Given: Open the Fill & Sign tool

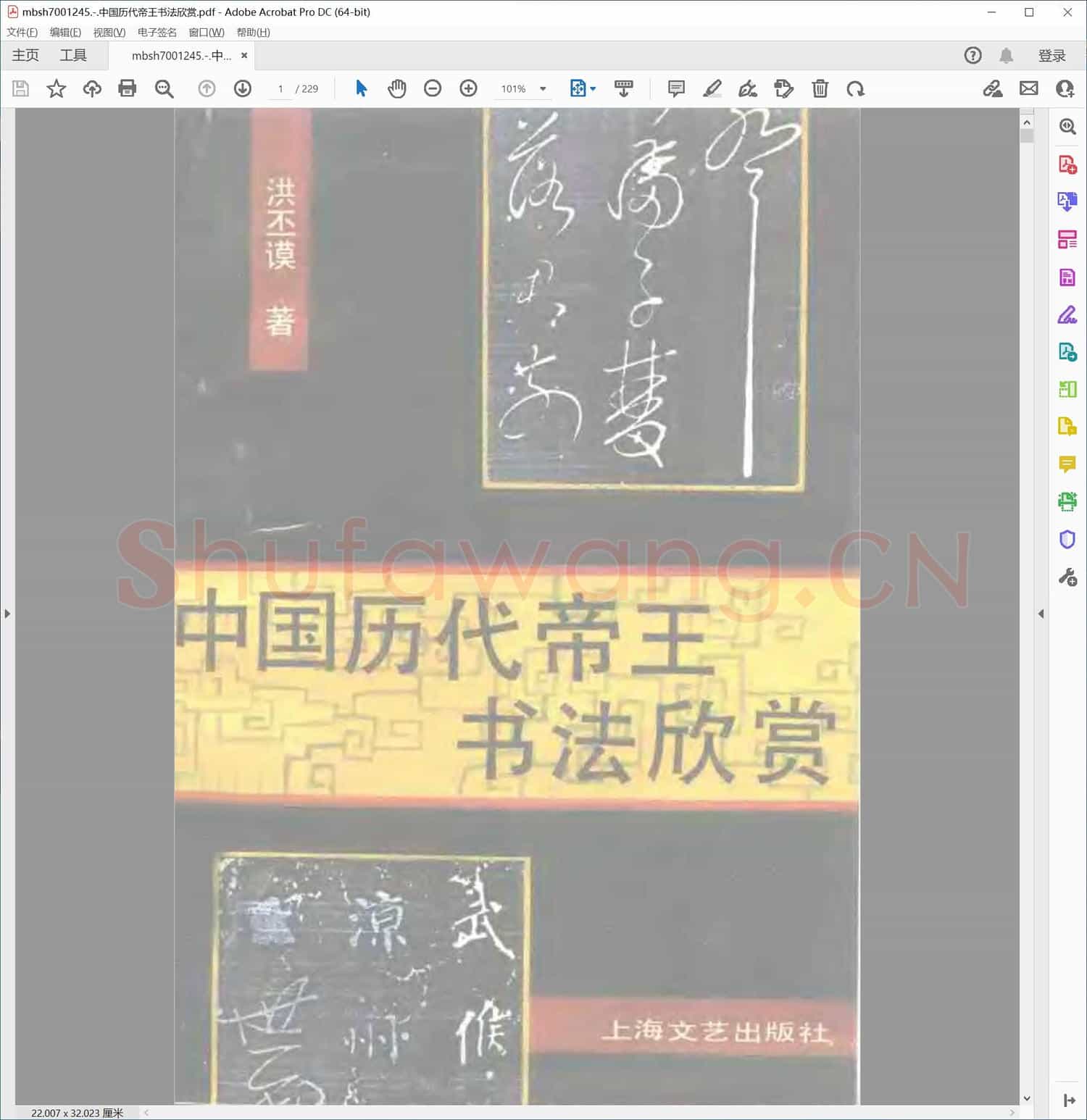Looking at the screenshot, I should [748, 88].
